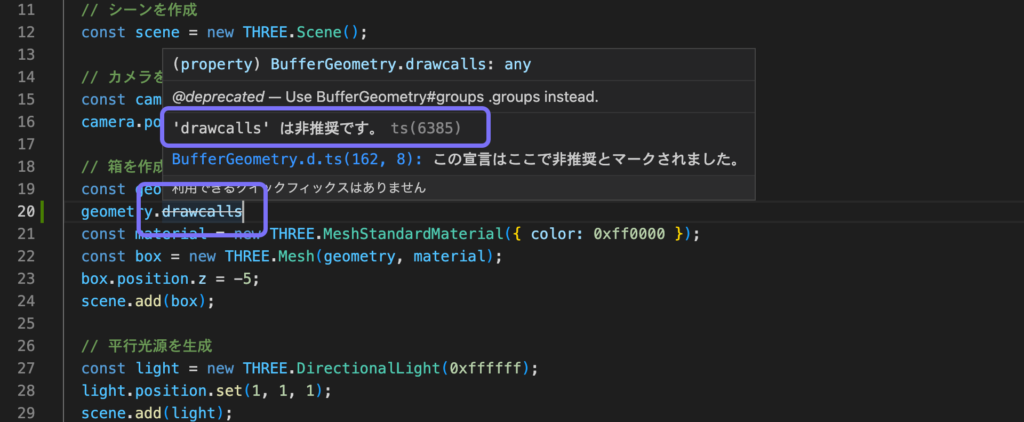Click the @deprecated notice in the hover tooltip
Image resolution: width=1024 pixels, height=422 pixels.
coord(384,97)
